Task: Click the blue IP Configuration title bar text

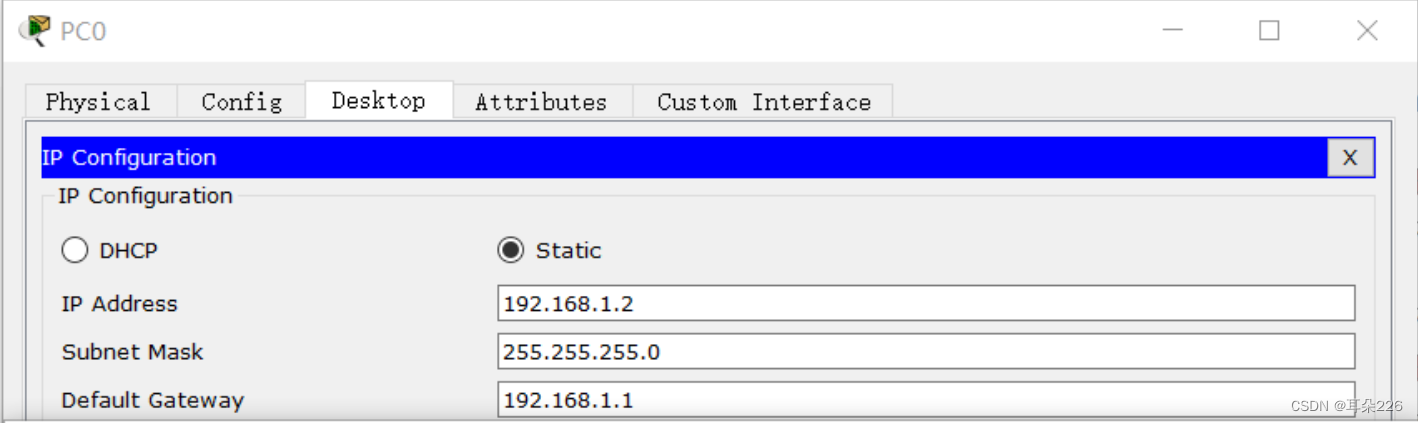Action: (129, 158)
